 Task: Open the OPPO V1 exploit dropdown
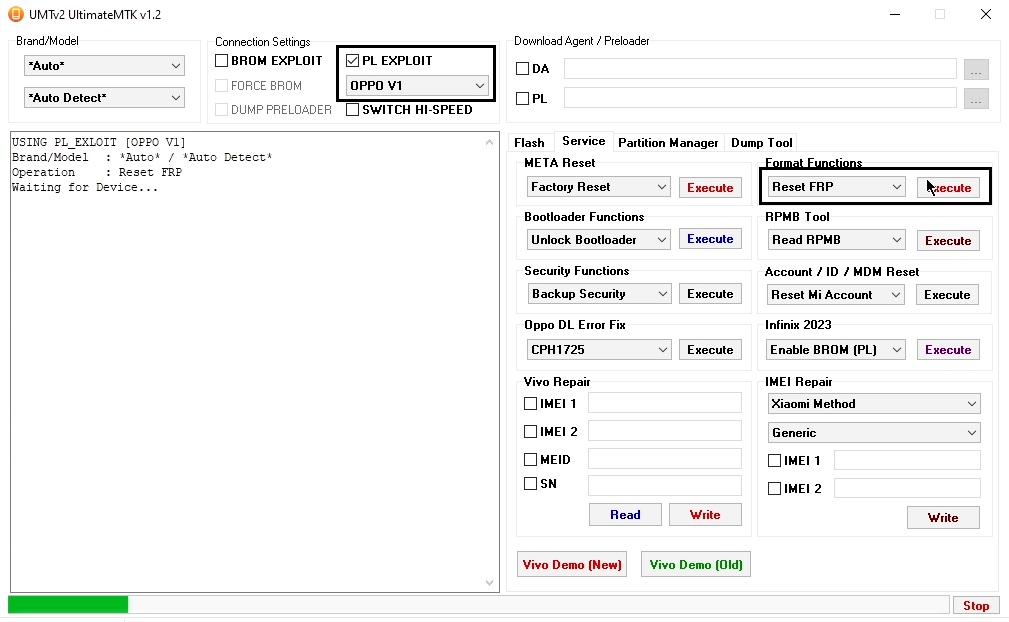pos(417,86)
